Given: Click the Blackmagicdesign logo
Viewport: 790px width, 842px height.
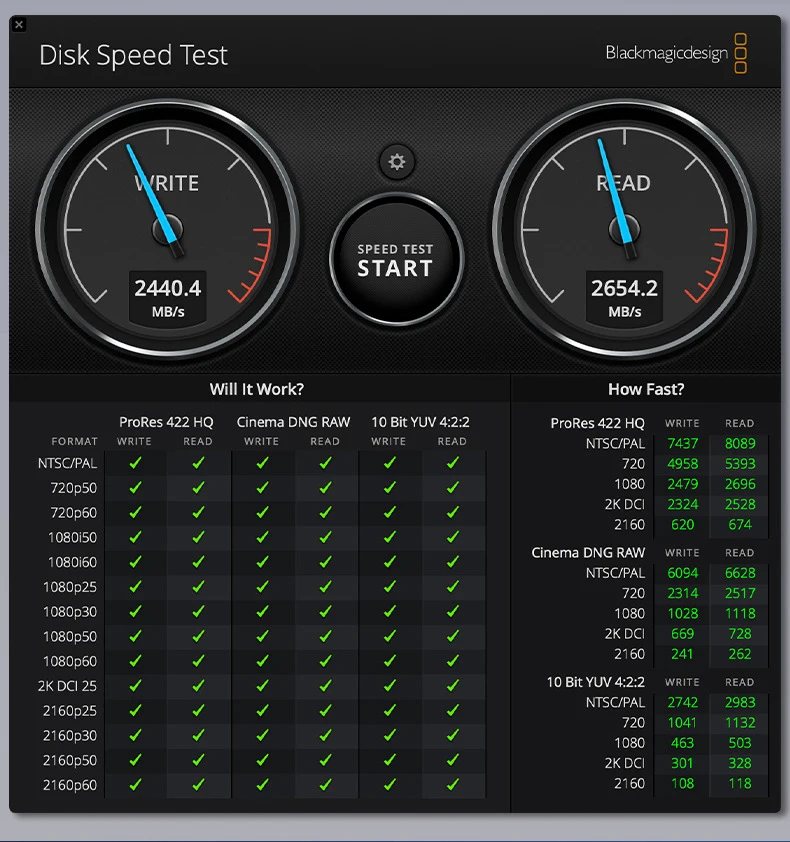Looking at the screenshot, I should [676, 53].
